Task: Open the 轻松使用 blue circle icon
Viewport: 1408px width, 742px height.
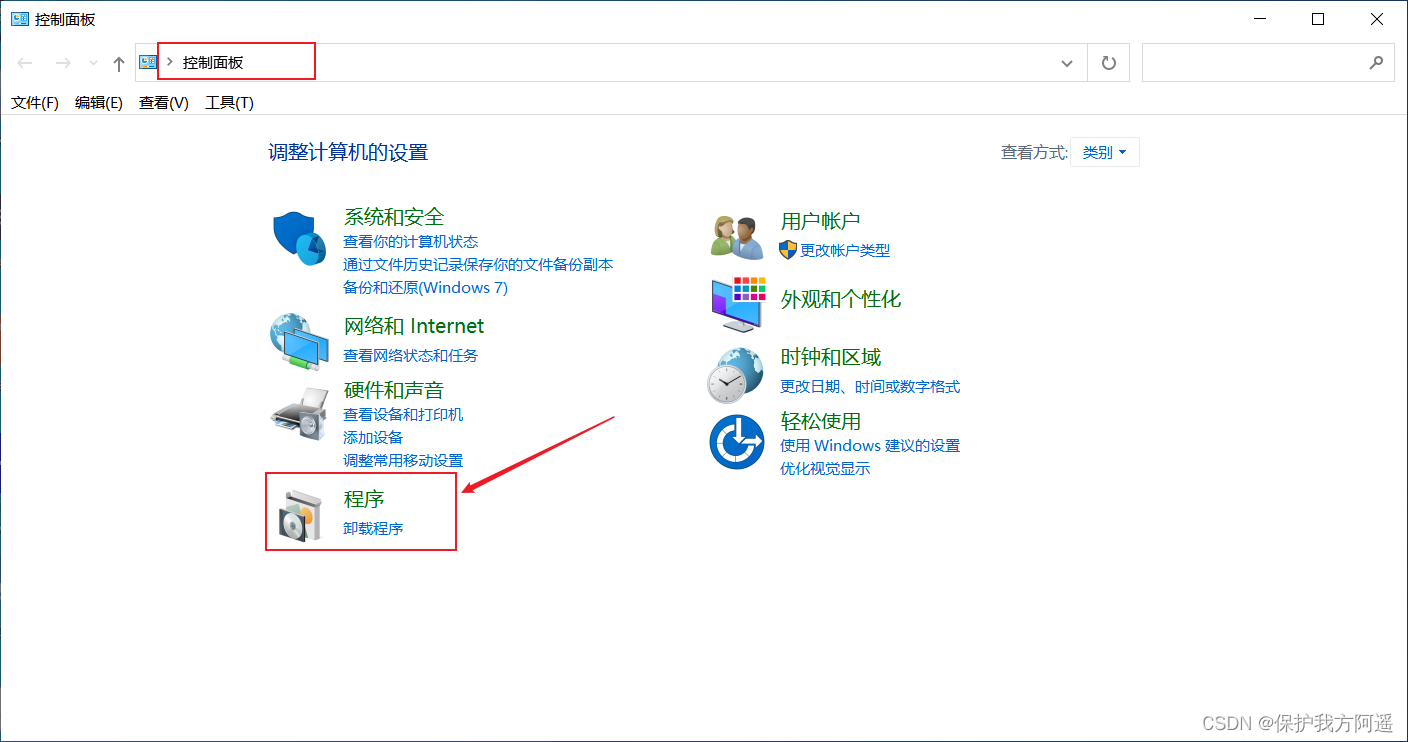Action: 737,441
